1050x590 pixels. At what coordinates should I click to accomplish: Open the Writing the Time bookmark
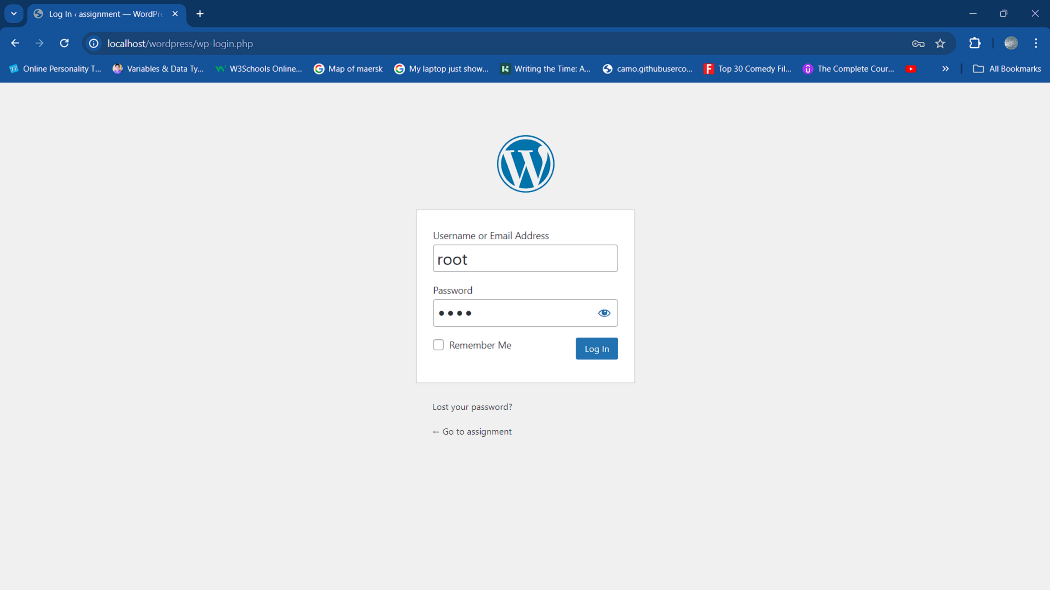click(545, 69)
